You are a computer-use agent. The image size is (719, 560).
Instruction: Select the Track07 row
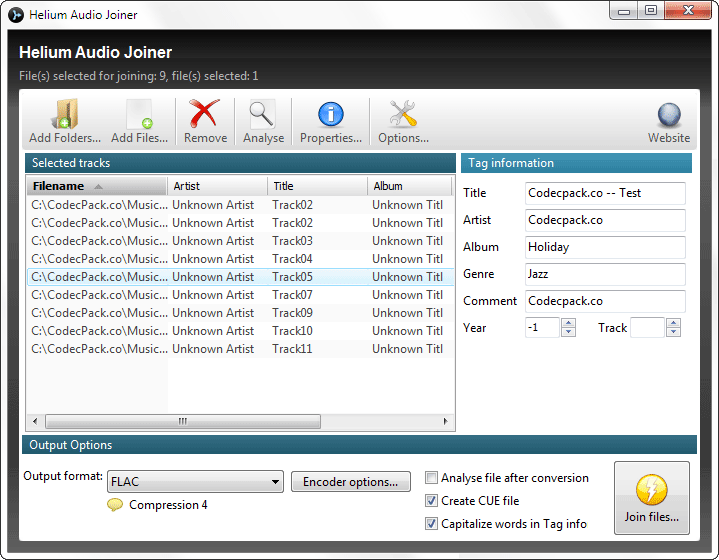pyautogui.click(x=241, y=295)
